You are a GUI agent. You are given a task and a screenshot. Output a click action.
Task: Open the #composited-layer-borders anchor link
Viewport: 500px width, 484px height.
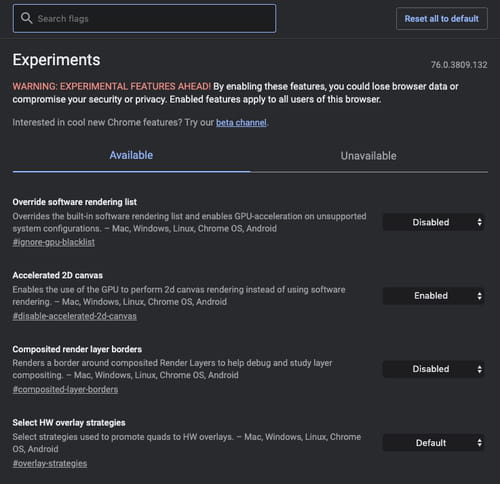(x=65, y=389)
